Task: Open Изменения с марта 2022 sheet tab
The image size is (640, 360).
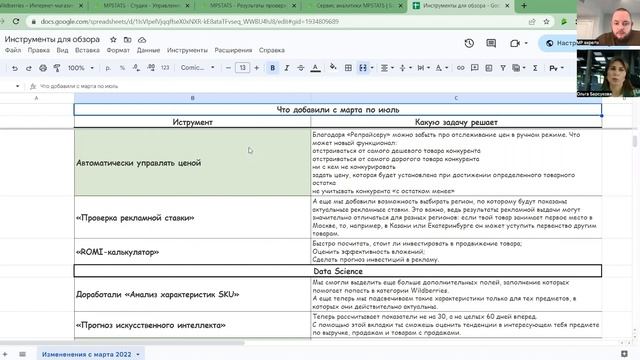Action: click(90, 354)
